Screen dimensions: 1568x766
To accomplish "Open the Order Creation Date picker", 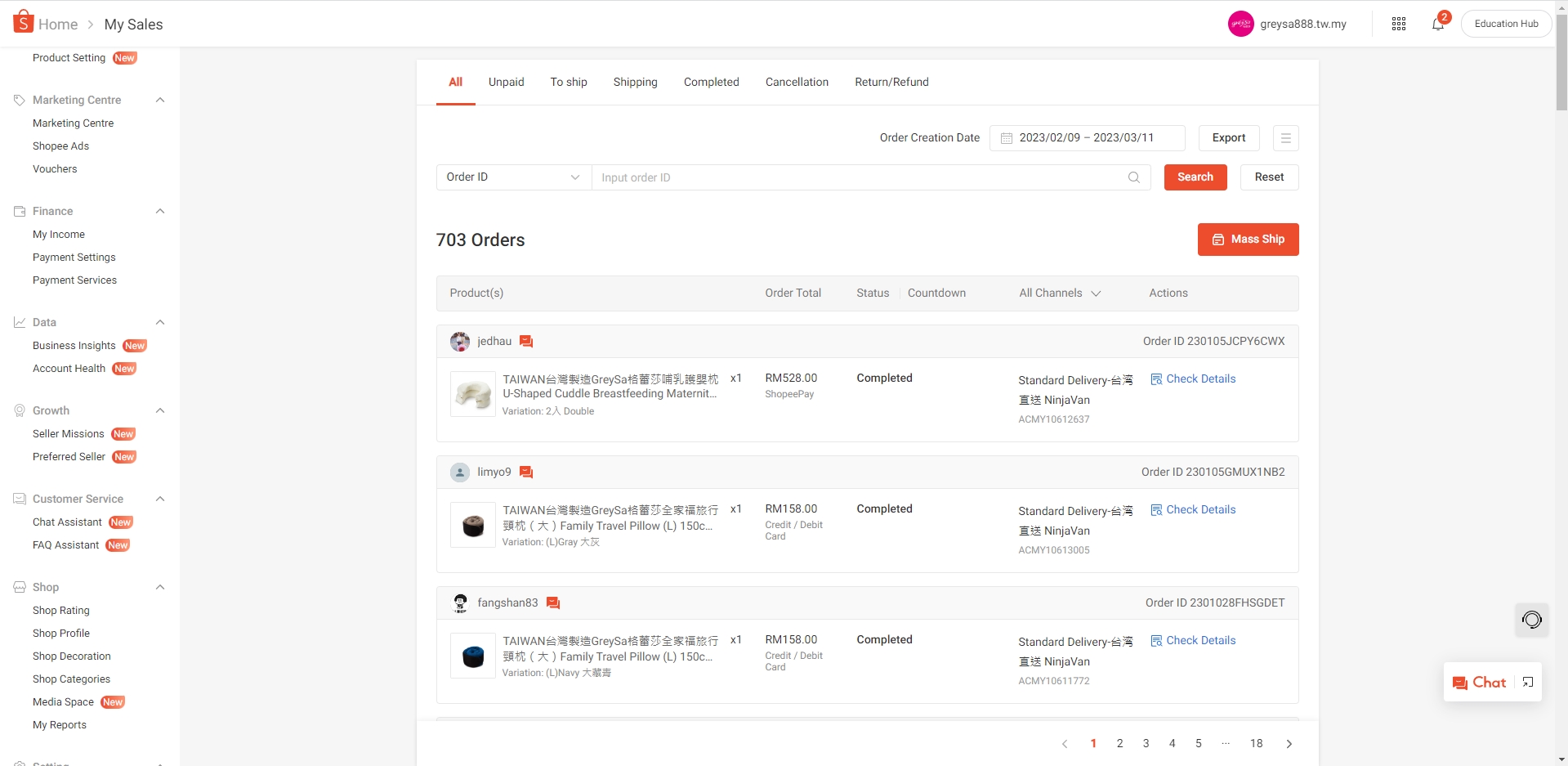I will click(1087, 138).
